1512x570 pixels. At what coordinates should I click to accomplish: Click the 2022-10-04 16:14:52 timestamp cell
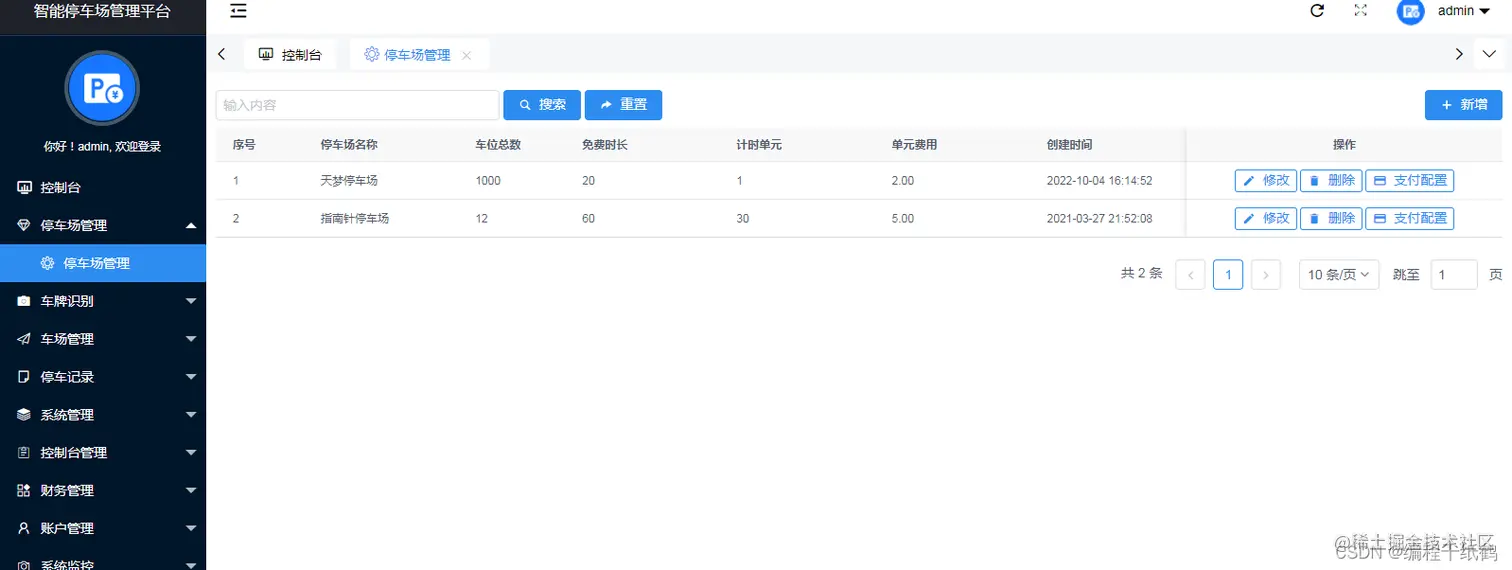(1100, 181)
